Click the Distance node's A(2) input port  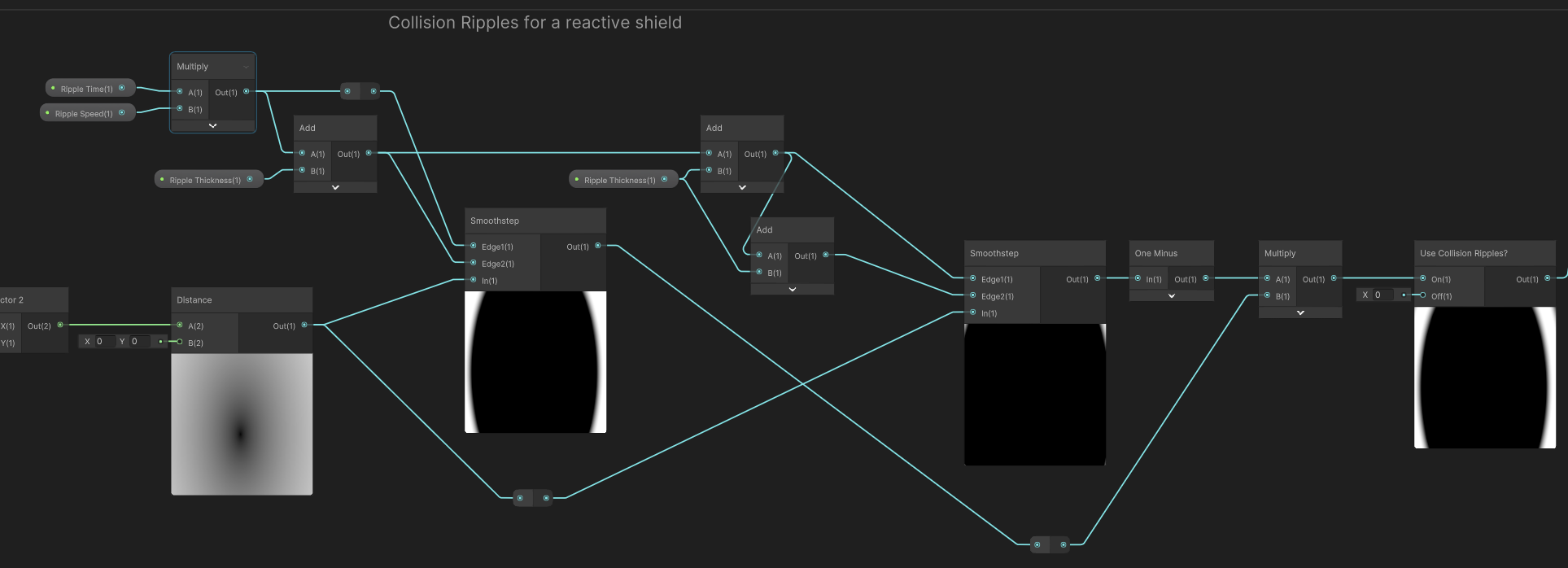180,326
